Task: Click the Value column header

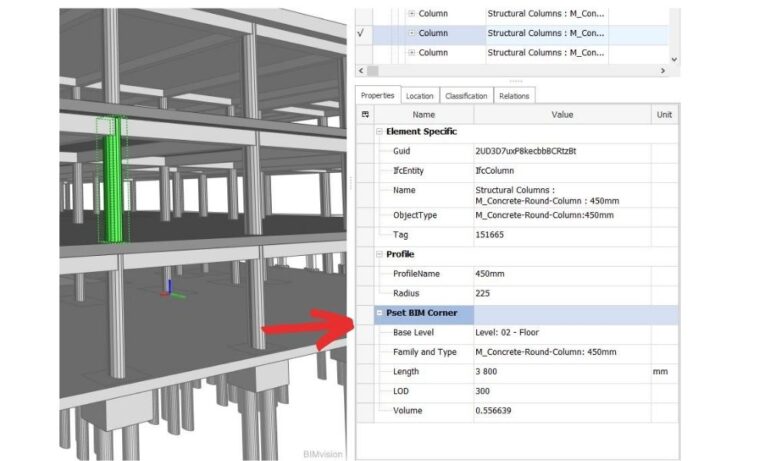Action: click(x=562, y=114)
